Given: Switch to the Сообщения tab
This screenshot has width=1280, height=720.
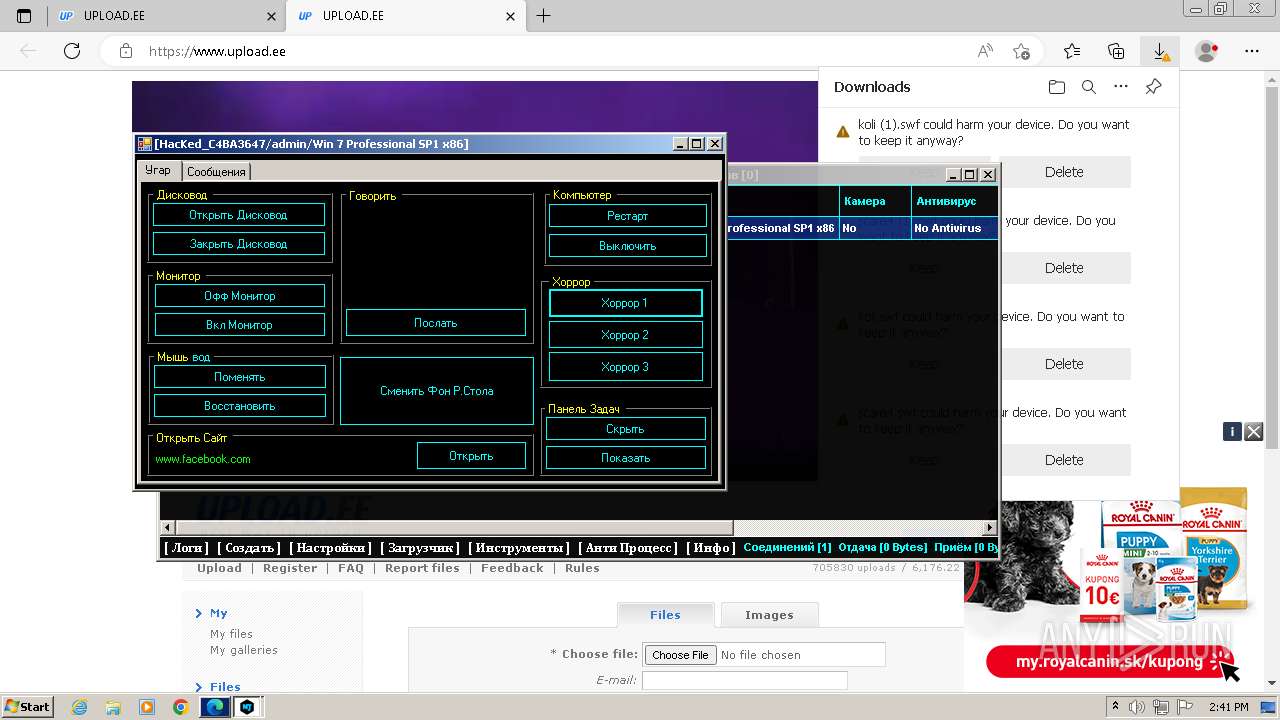Looking at the screenshot, I should 216,172.
